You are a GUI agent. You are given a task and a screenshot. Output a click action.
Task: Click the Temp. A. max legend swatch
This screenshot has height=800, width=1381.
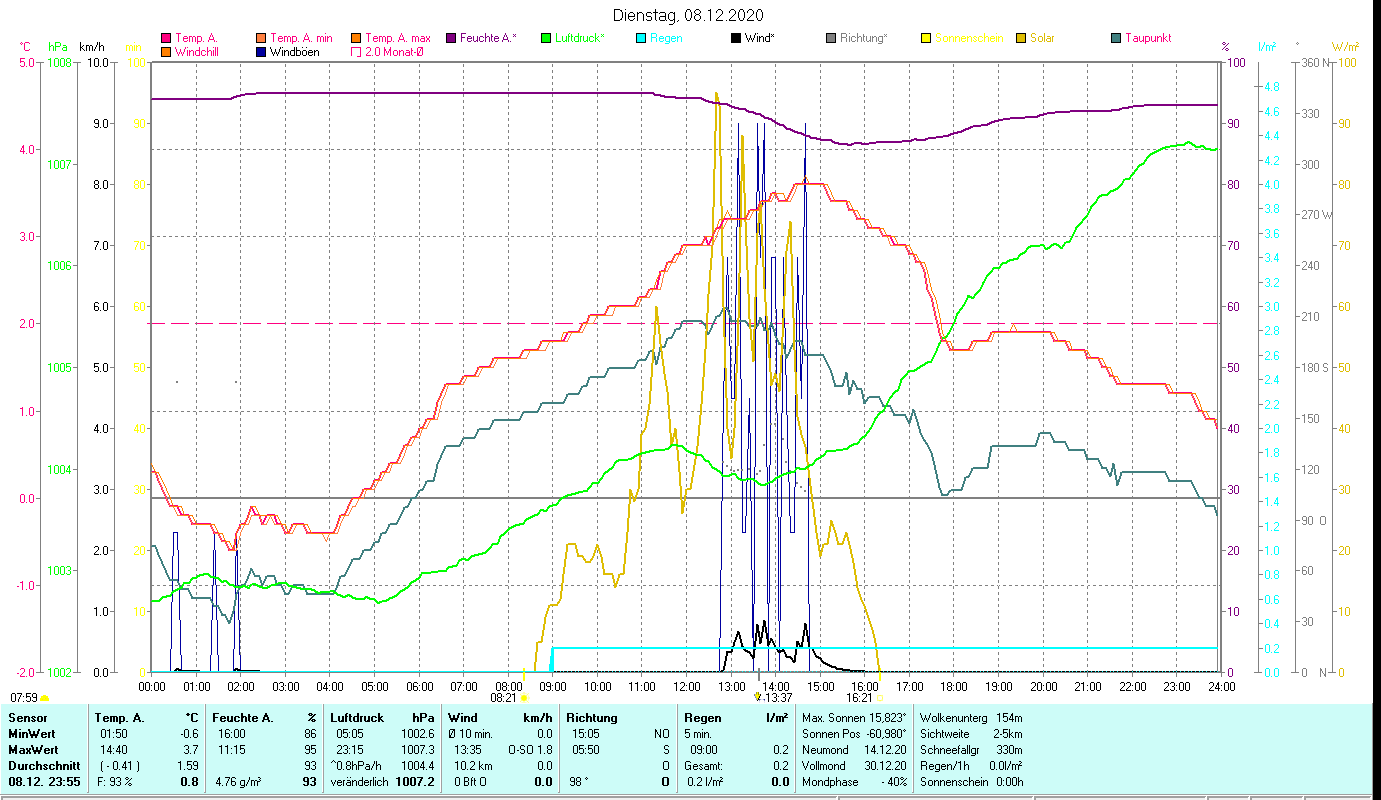tap(356, 39)
